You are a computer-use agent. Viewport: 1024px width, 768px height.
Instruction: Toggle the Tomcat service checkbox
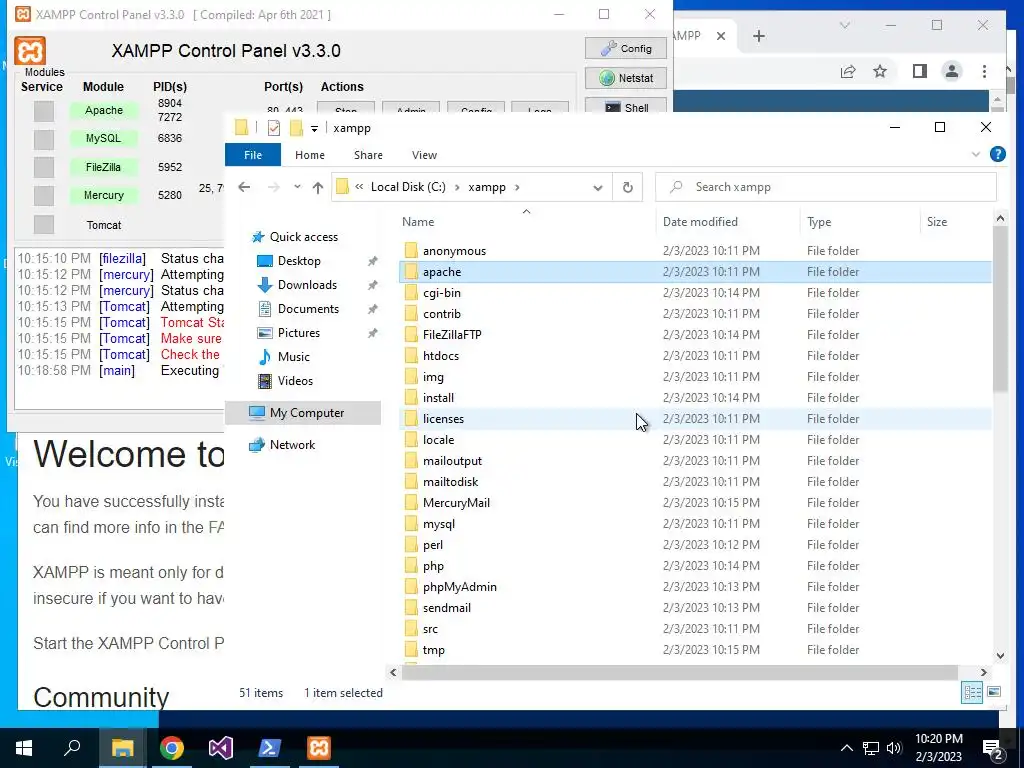click(44, 224)
